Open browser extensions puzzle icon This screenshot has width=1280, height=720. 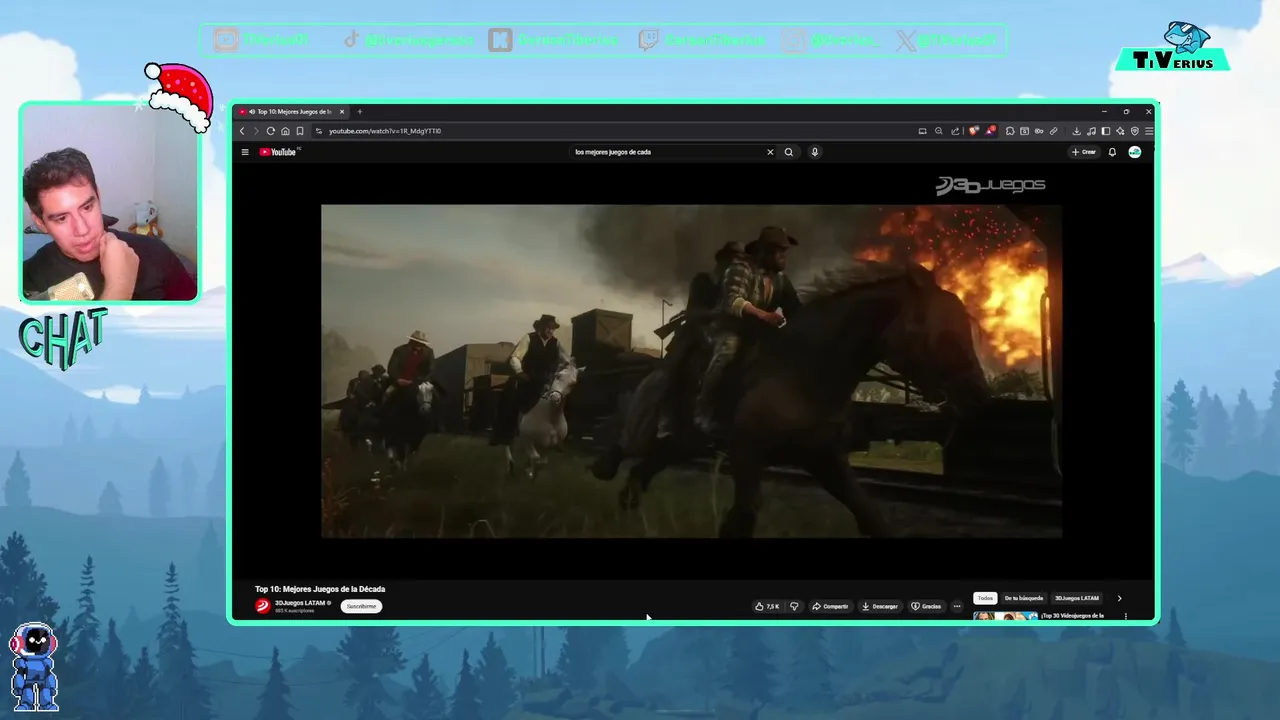(x=1010, y=131)
